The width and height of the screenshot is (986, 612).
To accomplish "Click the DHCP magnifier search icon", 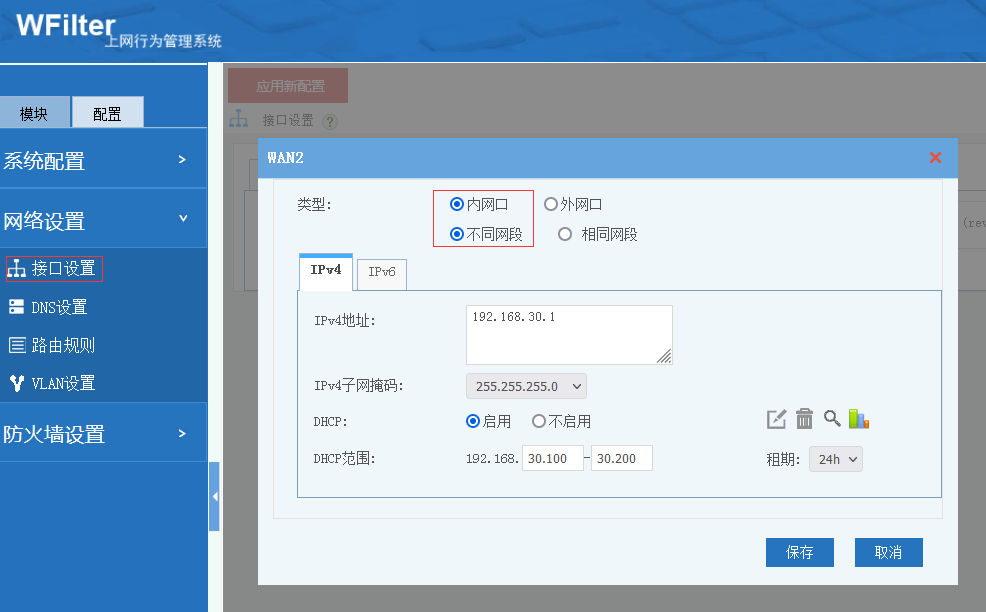I will [x=832, y=418].
